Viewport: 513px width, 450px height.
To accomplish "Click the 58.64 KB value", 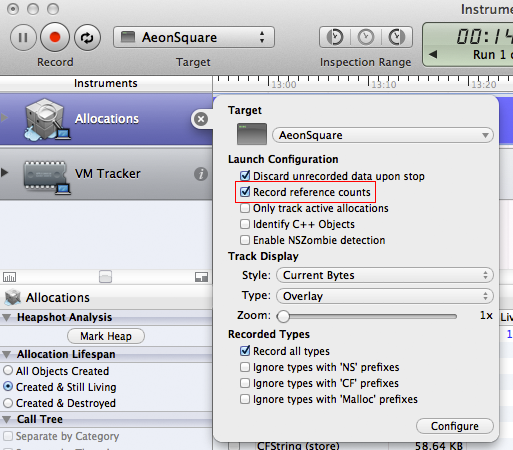I will tap(439, 446).
